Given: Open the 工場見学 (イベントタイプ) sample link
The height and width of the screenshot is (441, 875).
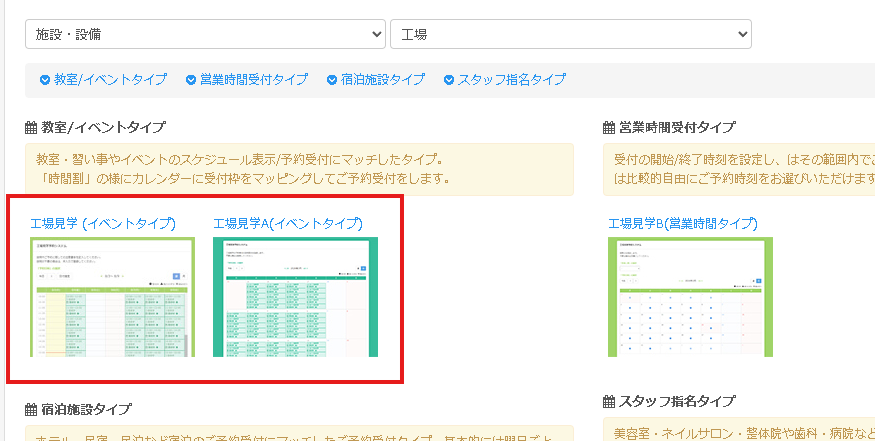Looking at the screenshot, I should [x=103, y=224].
